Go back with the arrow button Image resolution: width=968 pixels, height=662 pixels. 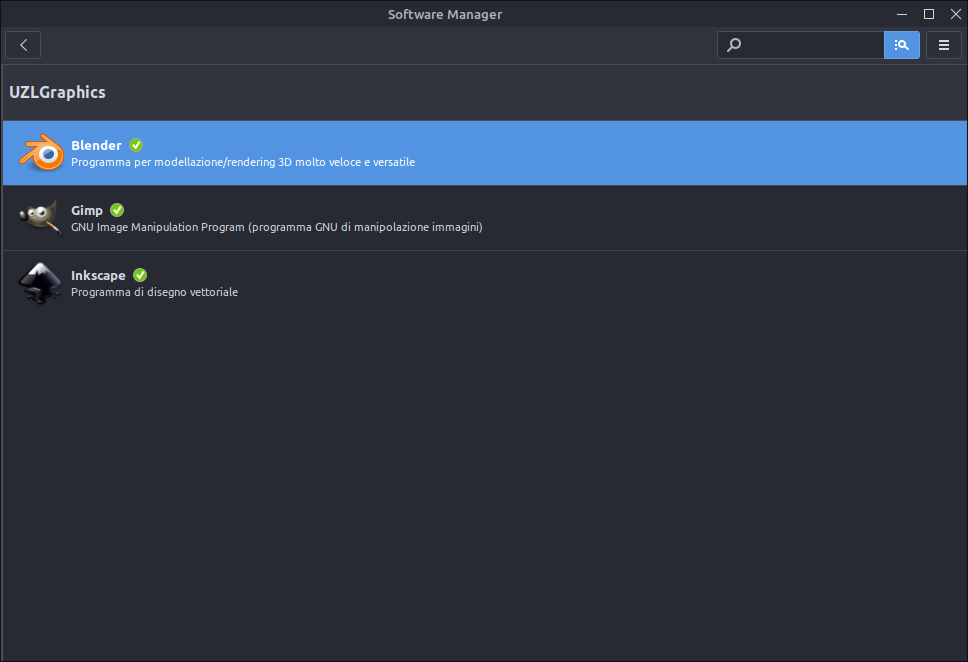[x=23, y=45]
